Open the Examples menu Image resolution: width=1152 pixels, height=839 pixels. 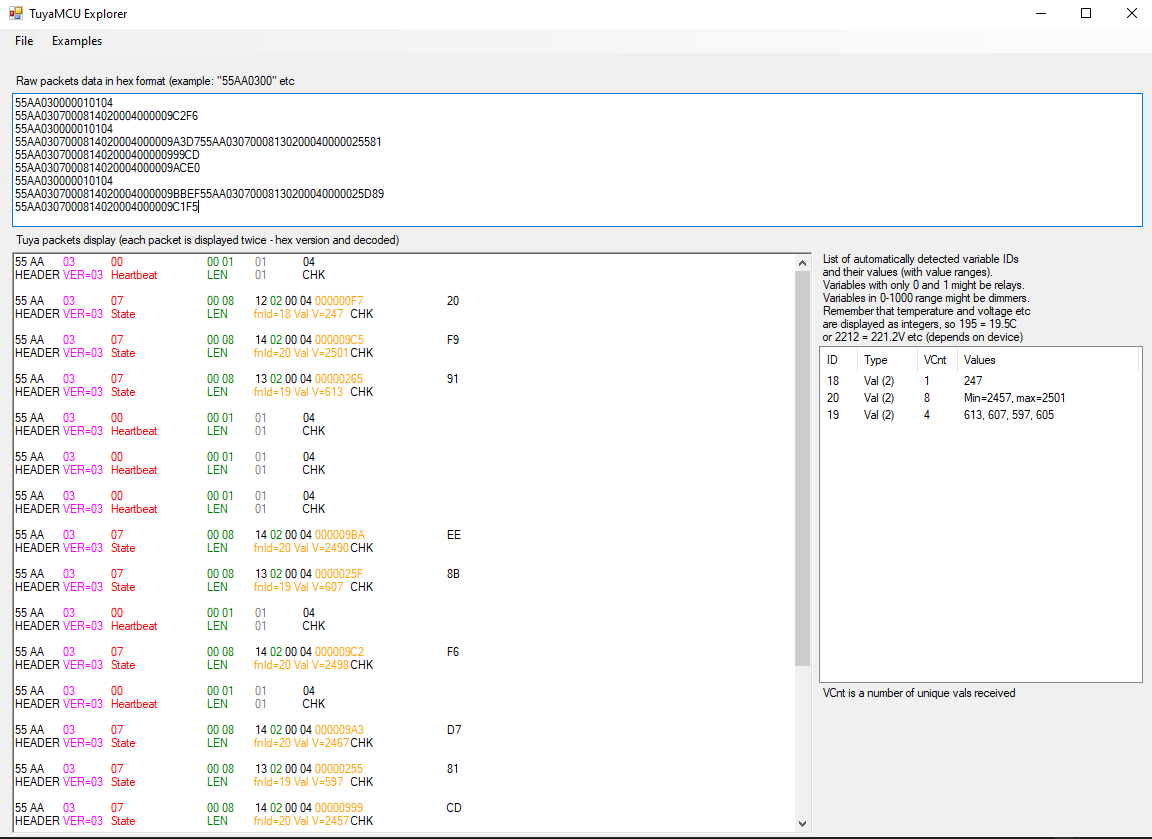point(76,41)
